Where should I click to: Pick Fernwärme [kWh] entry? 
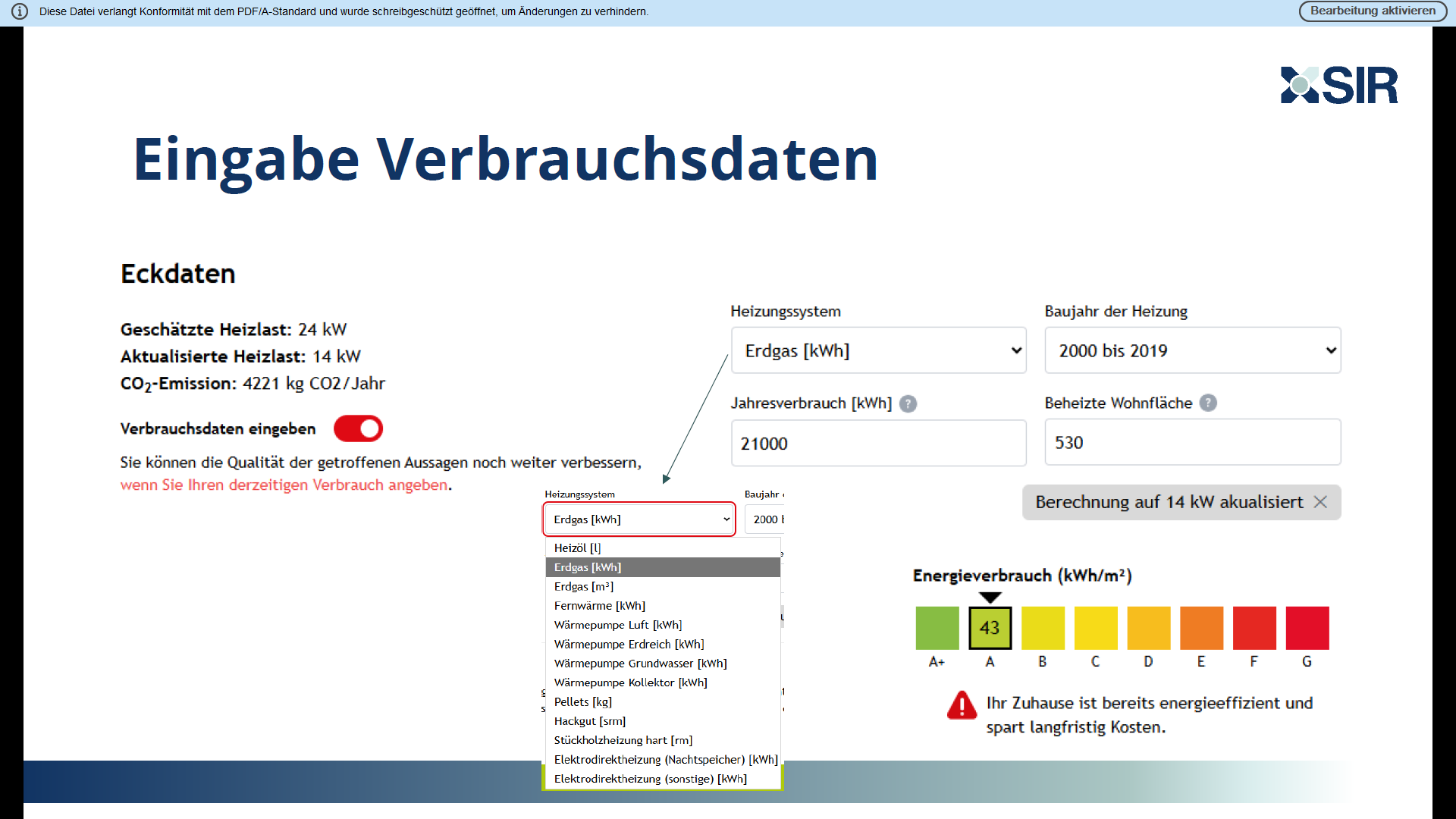point(599,606)
